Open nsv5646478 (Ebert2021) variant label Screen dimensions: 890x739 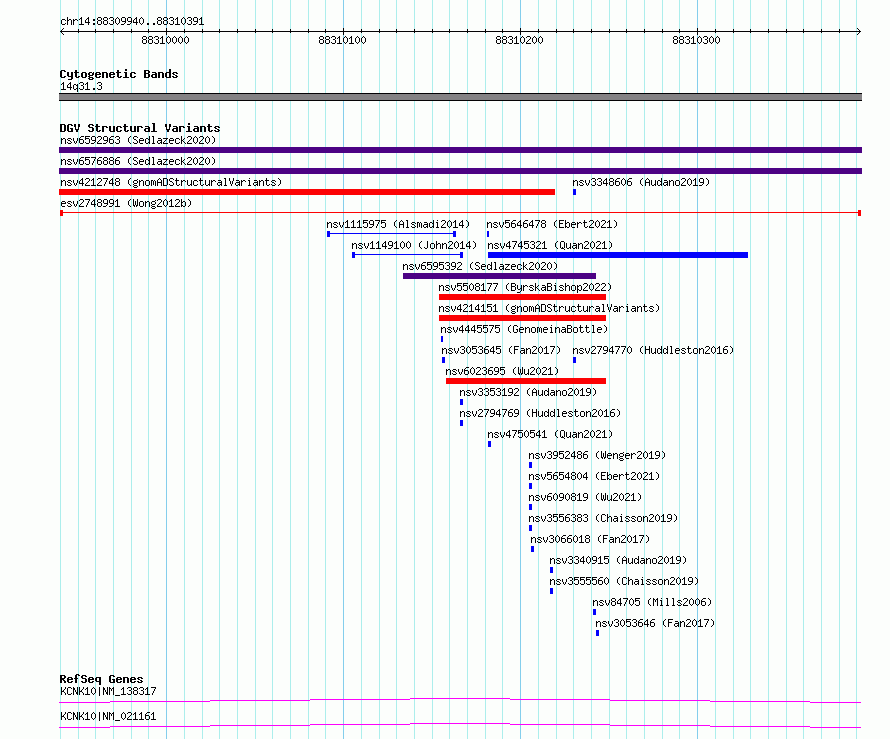click(552, 224)
